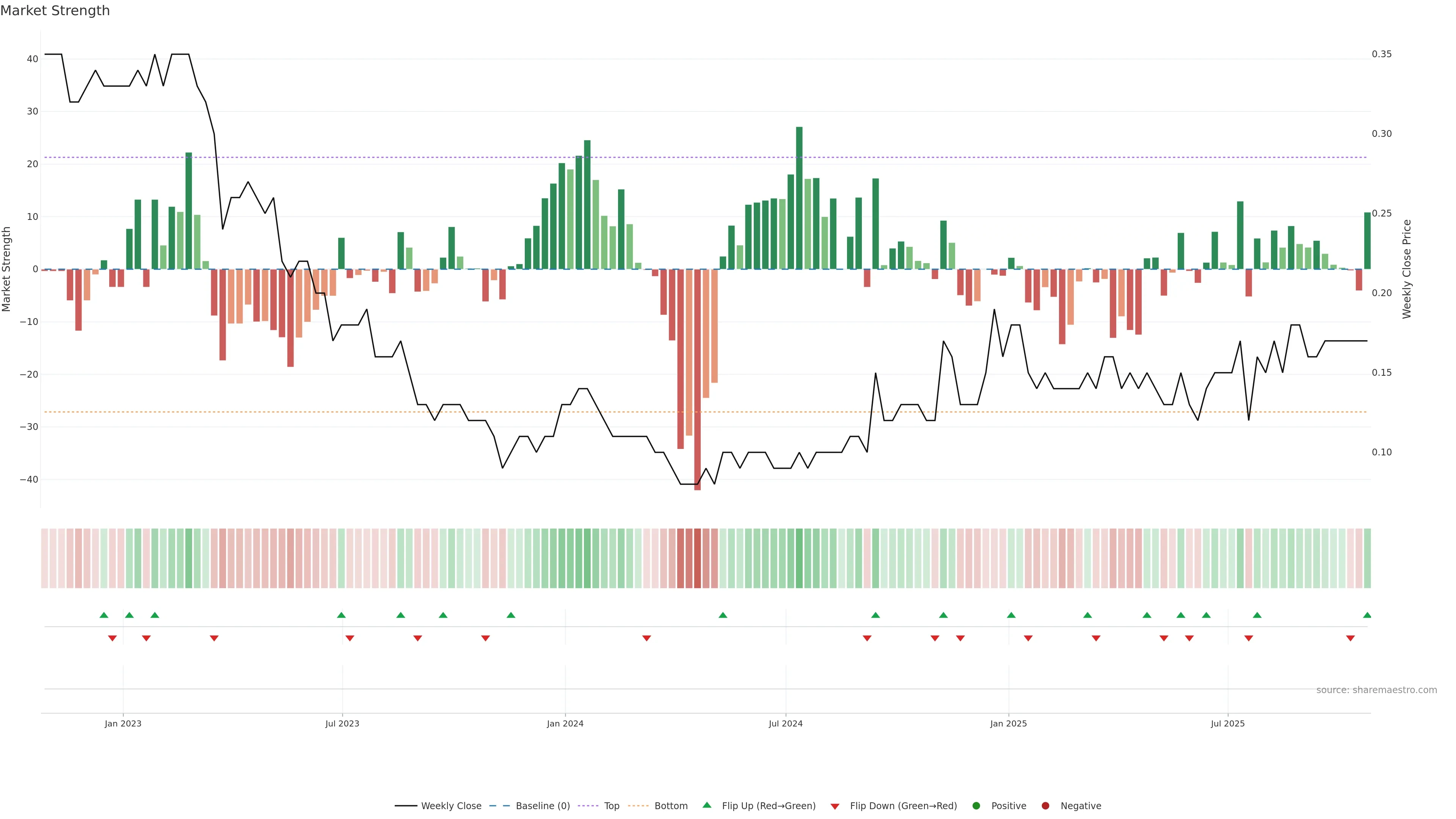Click the Negative red dot legend icon

(1045, 806)
